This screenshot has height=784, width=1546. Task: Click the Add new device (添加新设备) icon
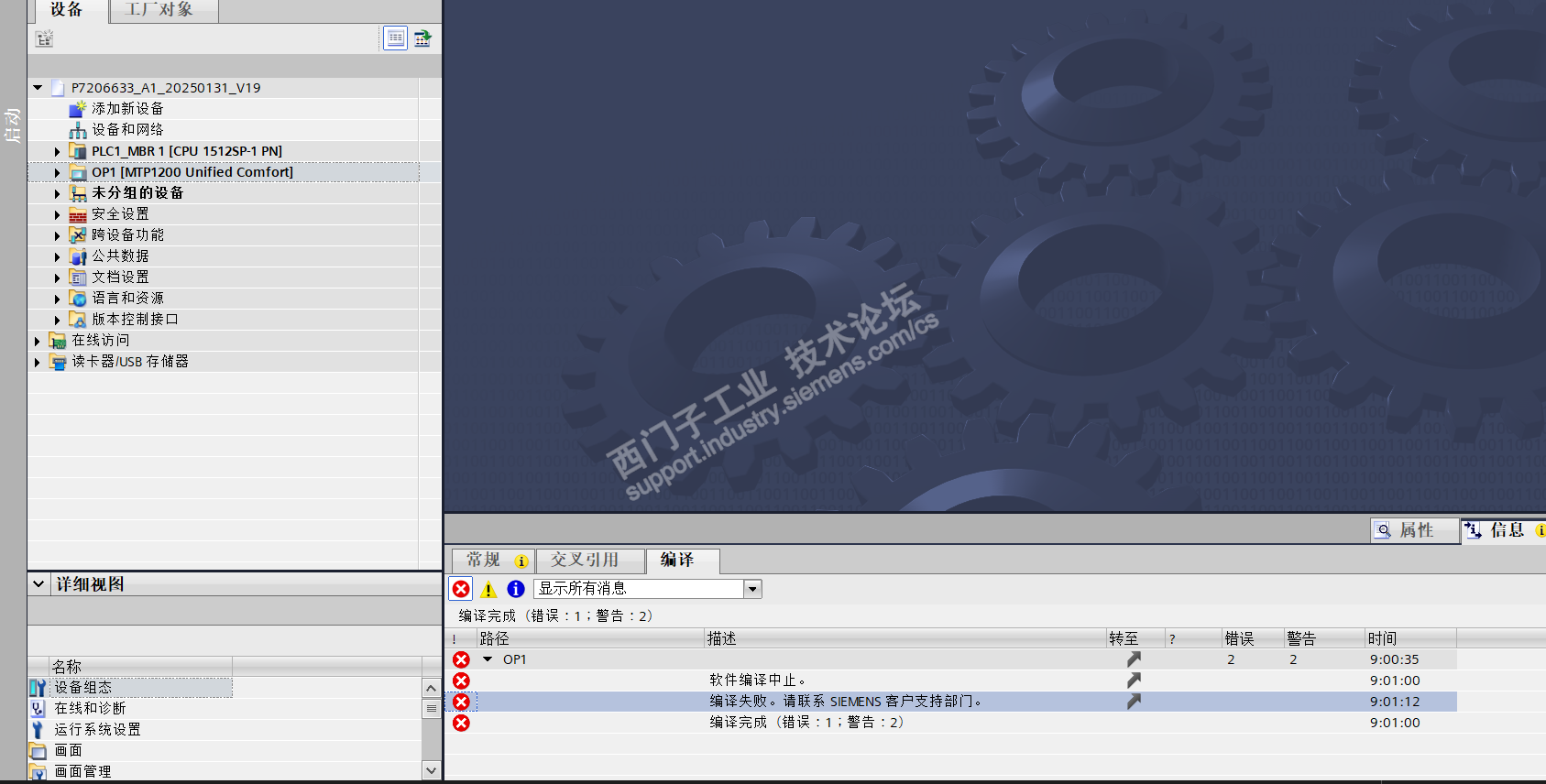coord(78,109)
